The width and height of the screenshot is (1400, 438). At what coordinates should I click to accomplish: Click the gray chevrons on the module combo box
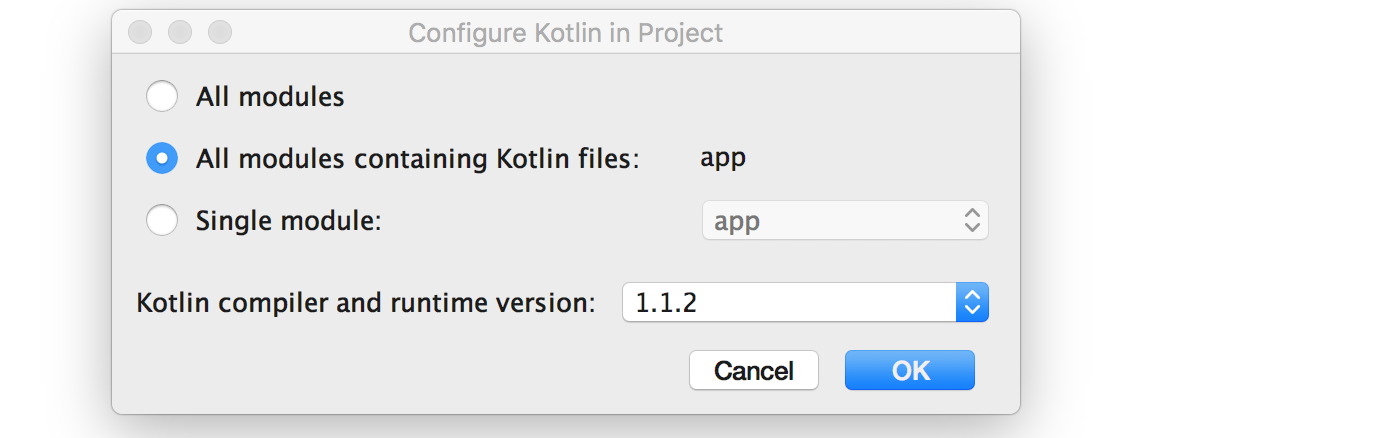(971, 221)
